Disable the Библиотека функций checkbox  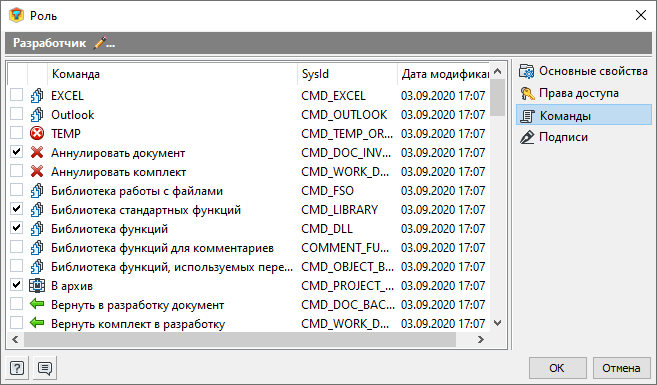16,228
